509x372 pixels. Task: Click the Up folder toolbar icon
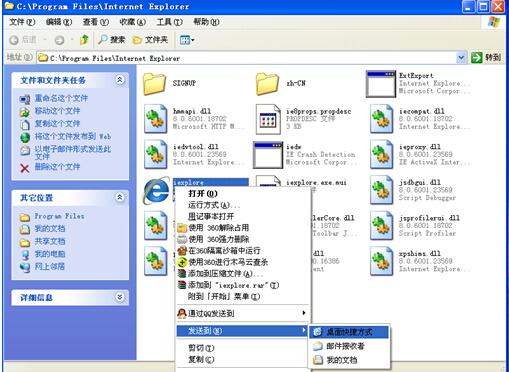click(x=84, y=40)
